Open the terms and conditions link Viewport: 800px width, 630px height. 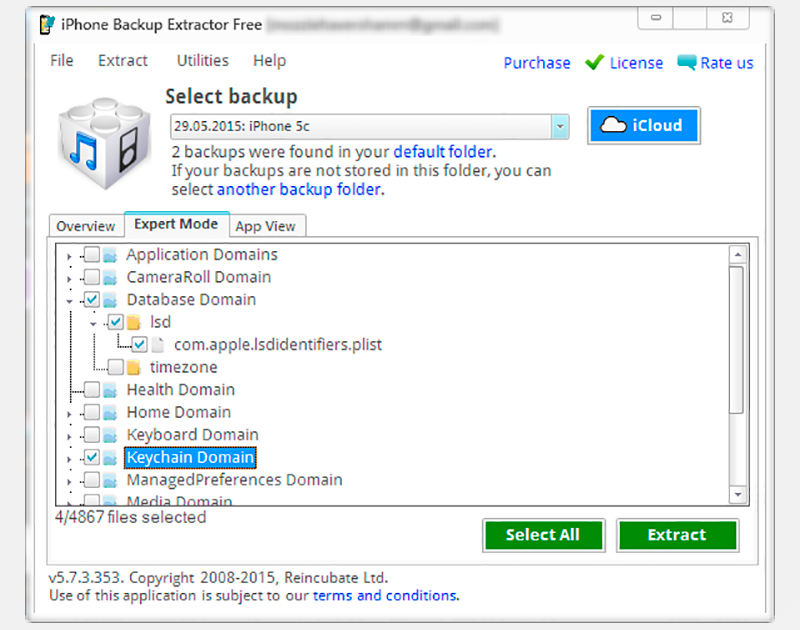[x=385, y=595]
